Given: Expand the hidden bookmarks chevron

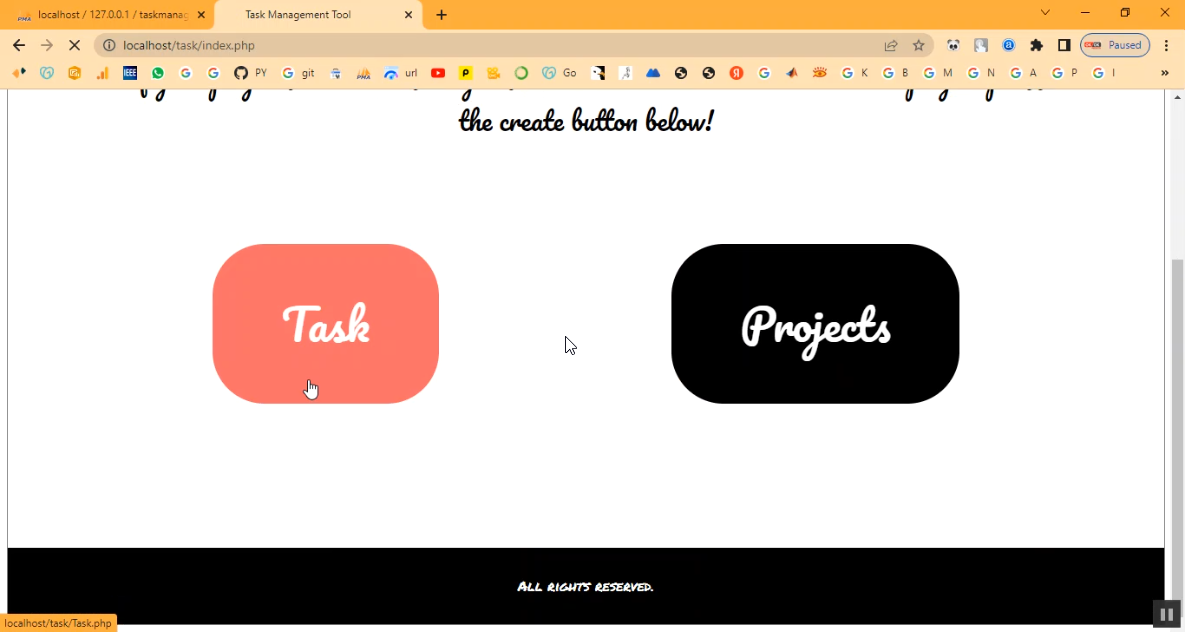Looking at the screenshot, I should pos(1164,73).
